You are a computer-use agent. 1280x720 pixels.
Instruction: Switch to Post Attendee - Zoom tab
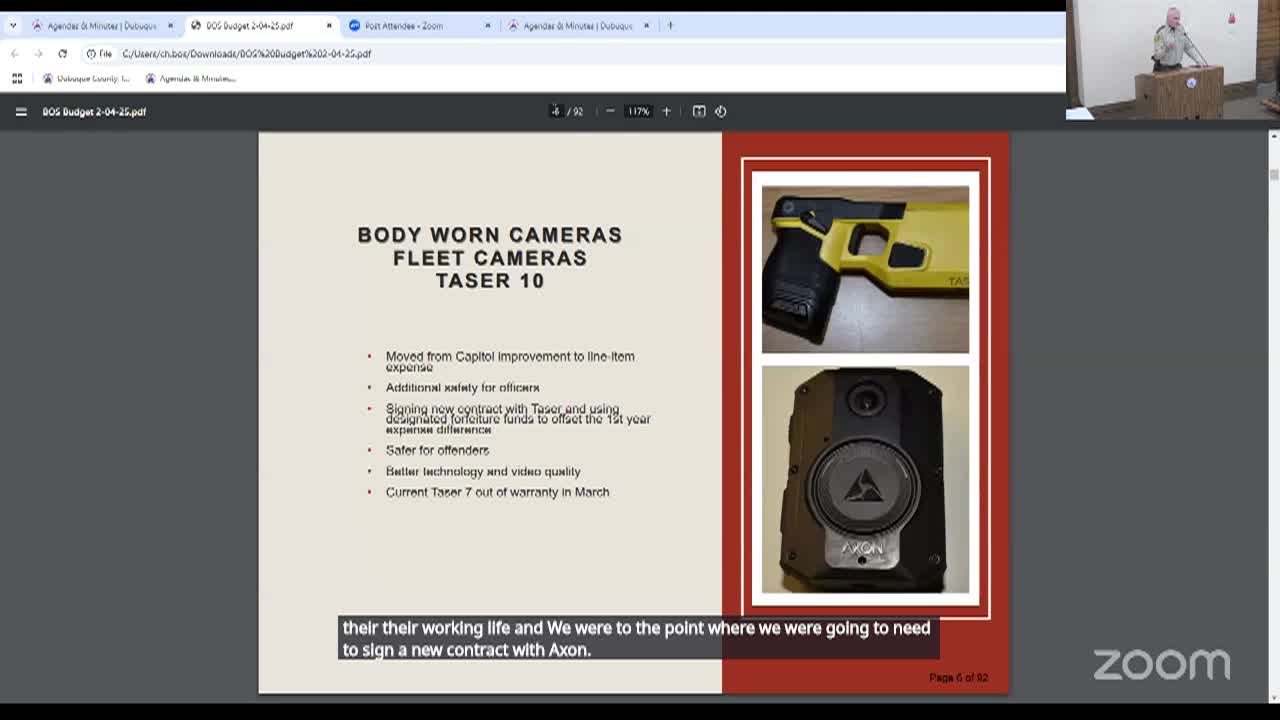[x=417, y=26]
